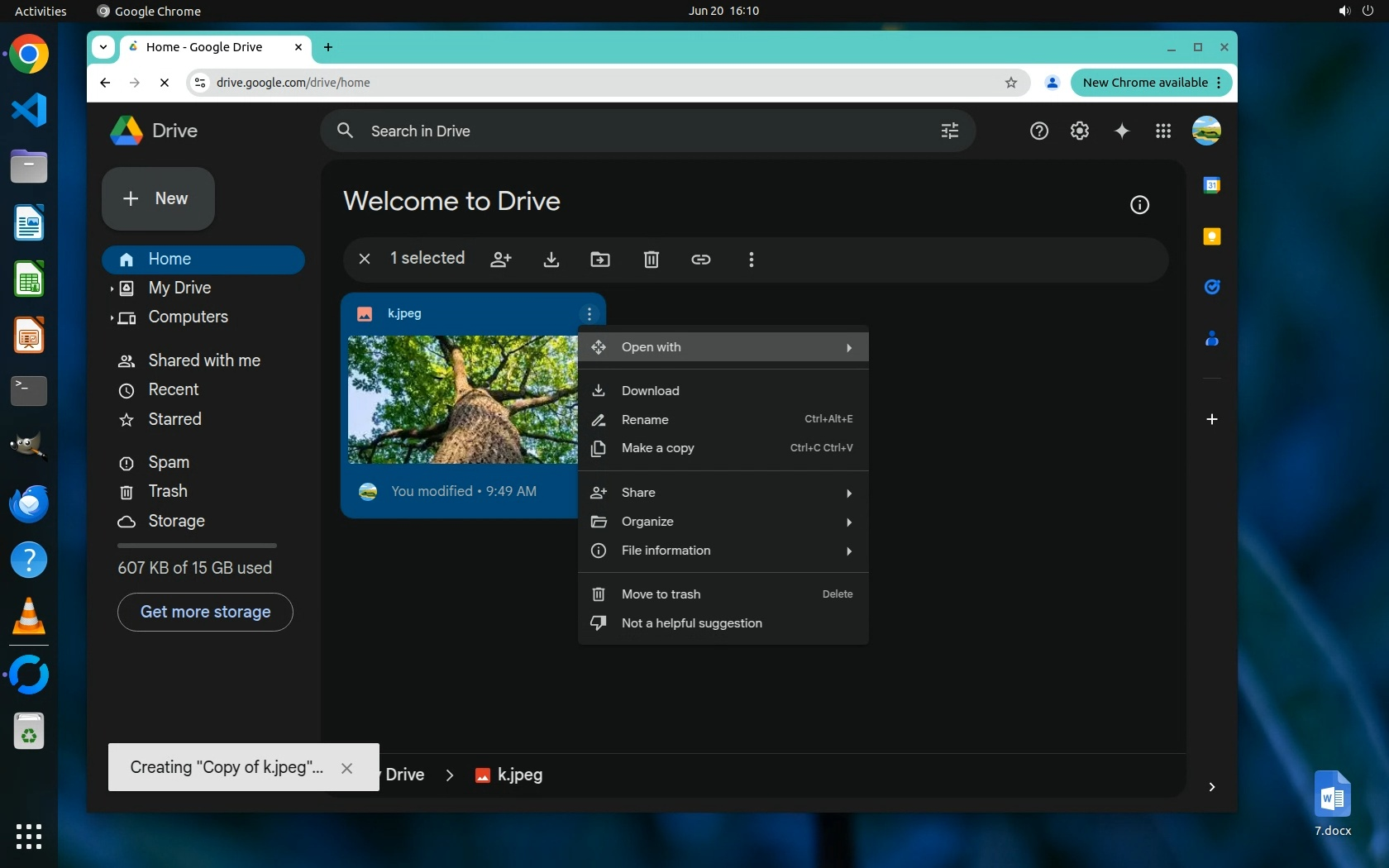This screenshot has height=868, width=1389.
Task: Click the Share people icon in selection toolbar
Action: click(x=501, y=260)
